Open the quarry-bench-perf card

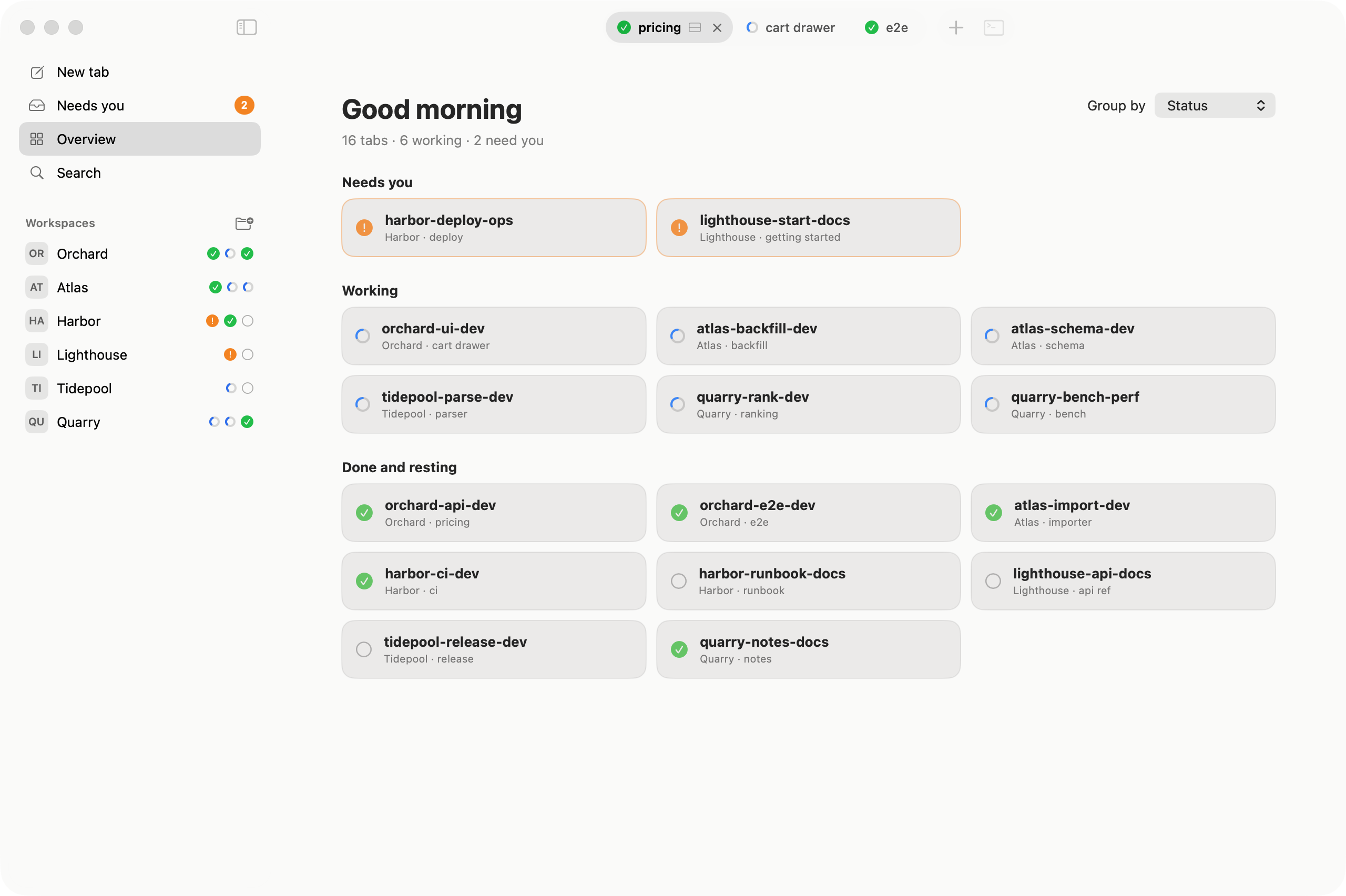(x=1123, y=404)
